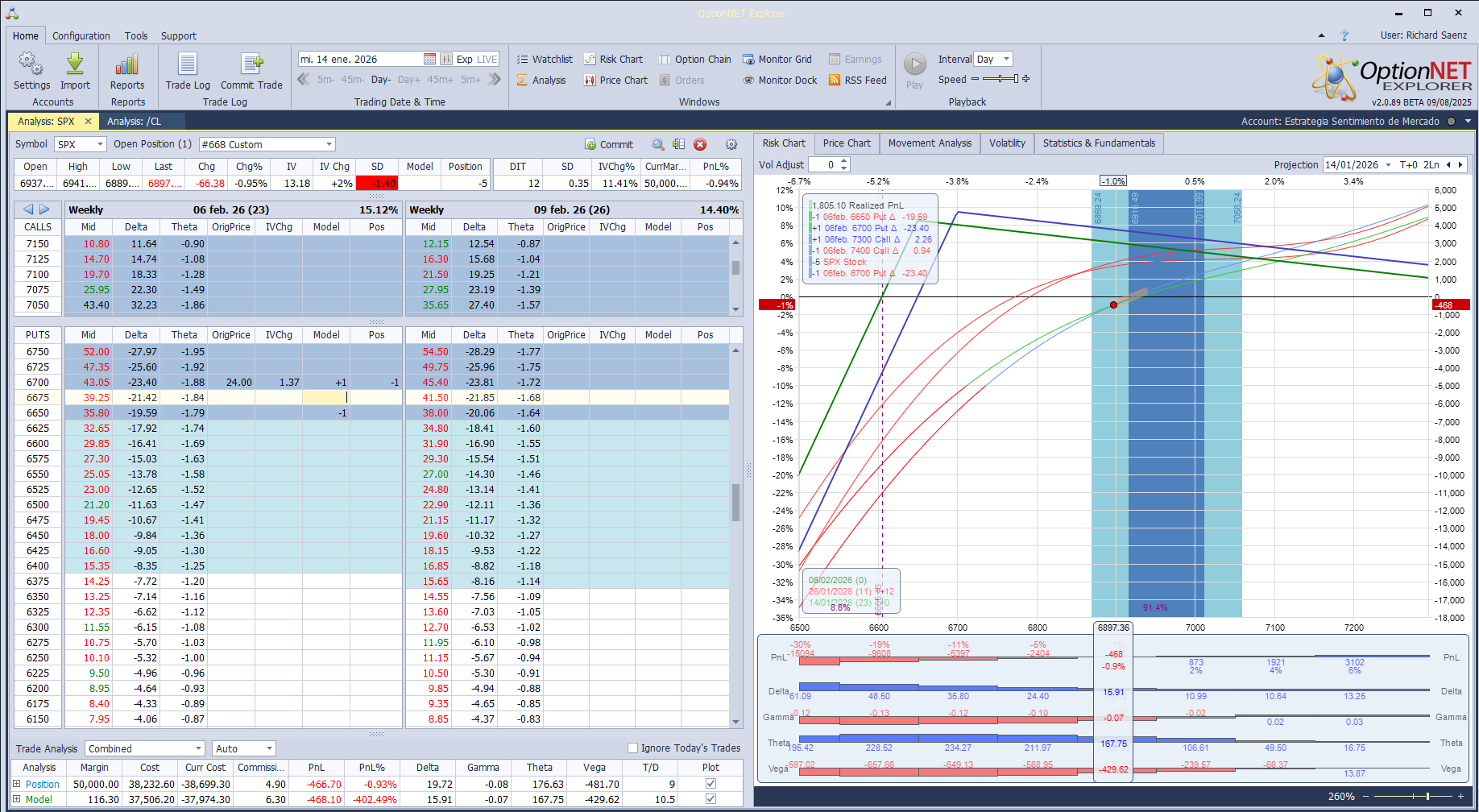Click the Commit Trade ribbon icon
1479x812 pixels.
pos(251,64)
